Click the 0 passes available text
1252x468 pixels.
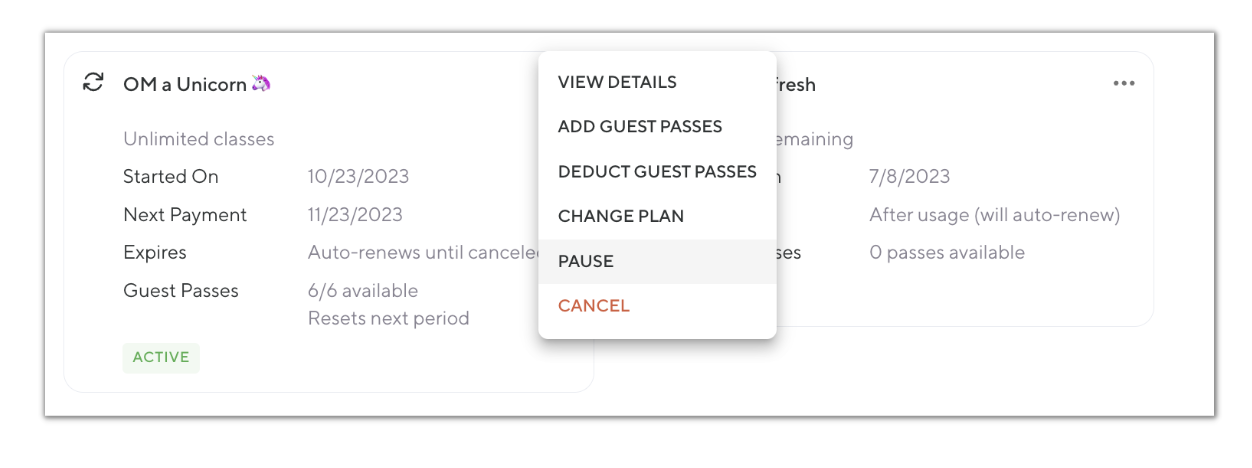(x=947, y=253)
